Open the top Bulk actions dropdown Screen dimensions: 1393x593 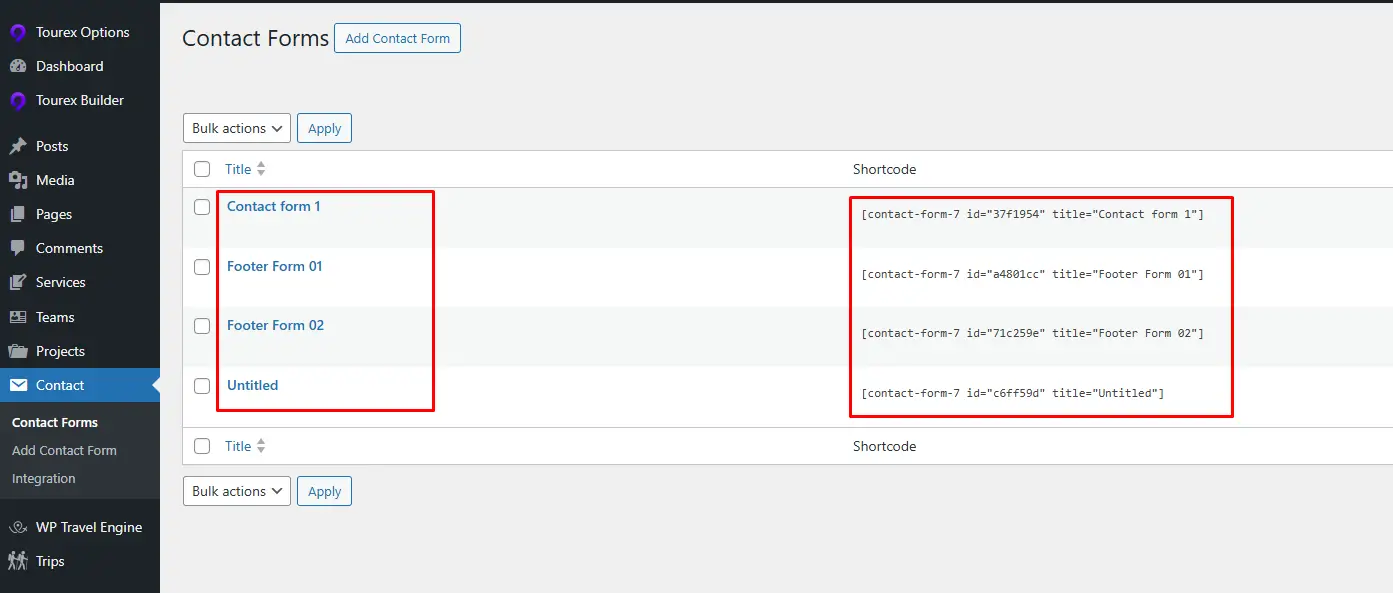pos(237,128)
